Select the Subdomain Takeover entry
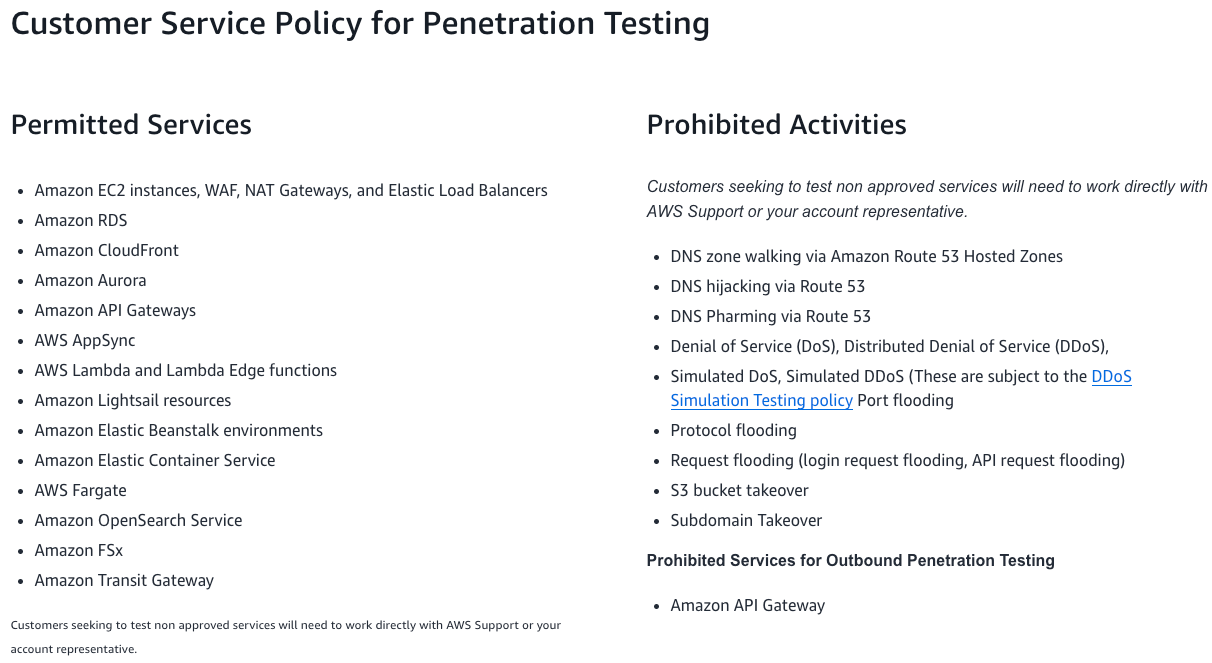Screen dimensions: 1212x663 (x=746, y=520)
